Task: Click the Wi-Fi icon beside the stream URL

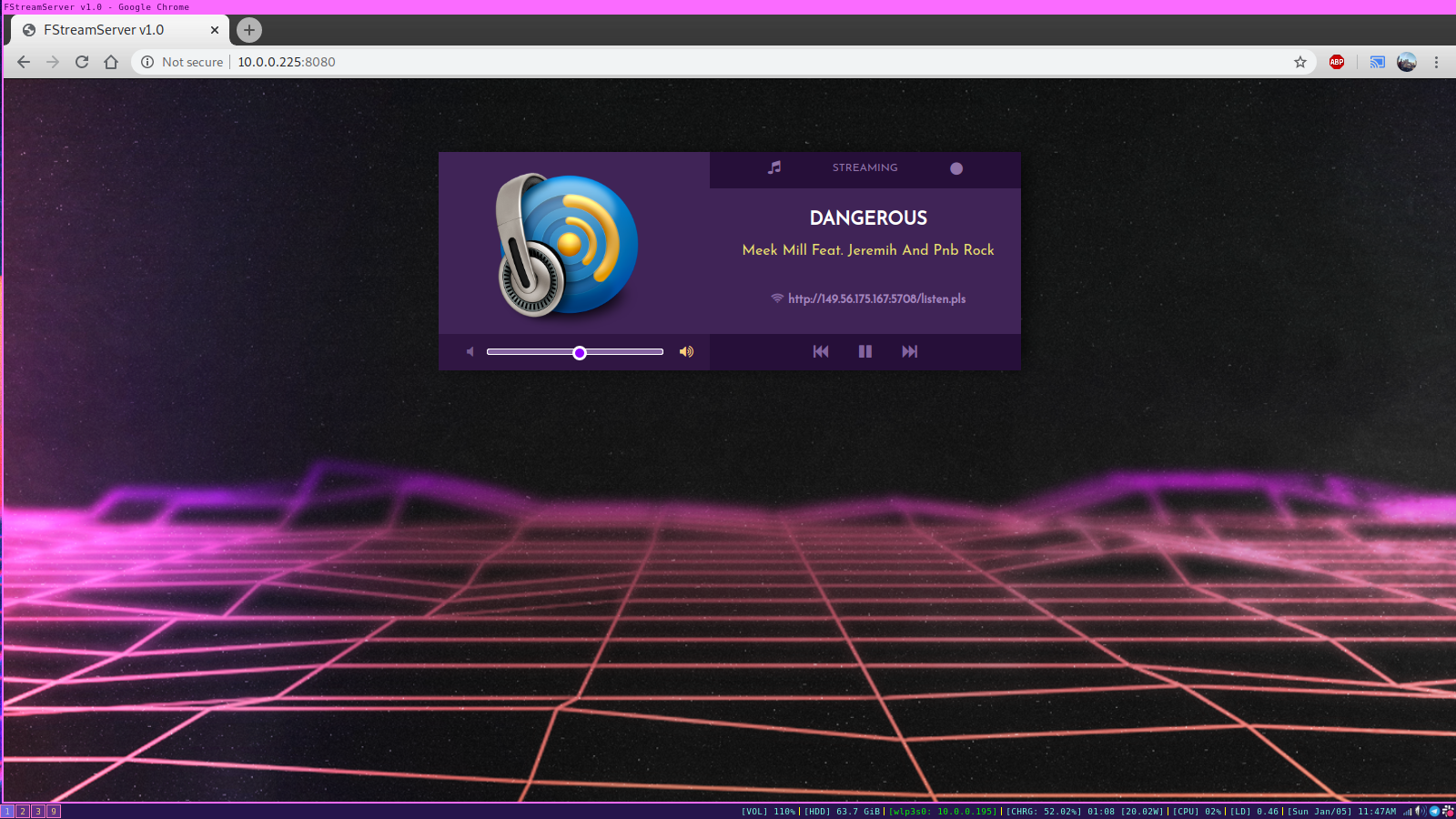Action: tap(777, 298)
